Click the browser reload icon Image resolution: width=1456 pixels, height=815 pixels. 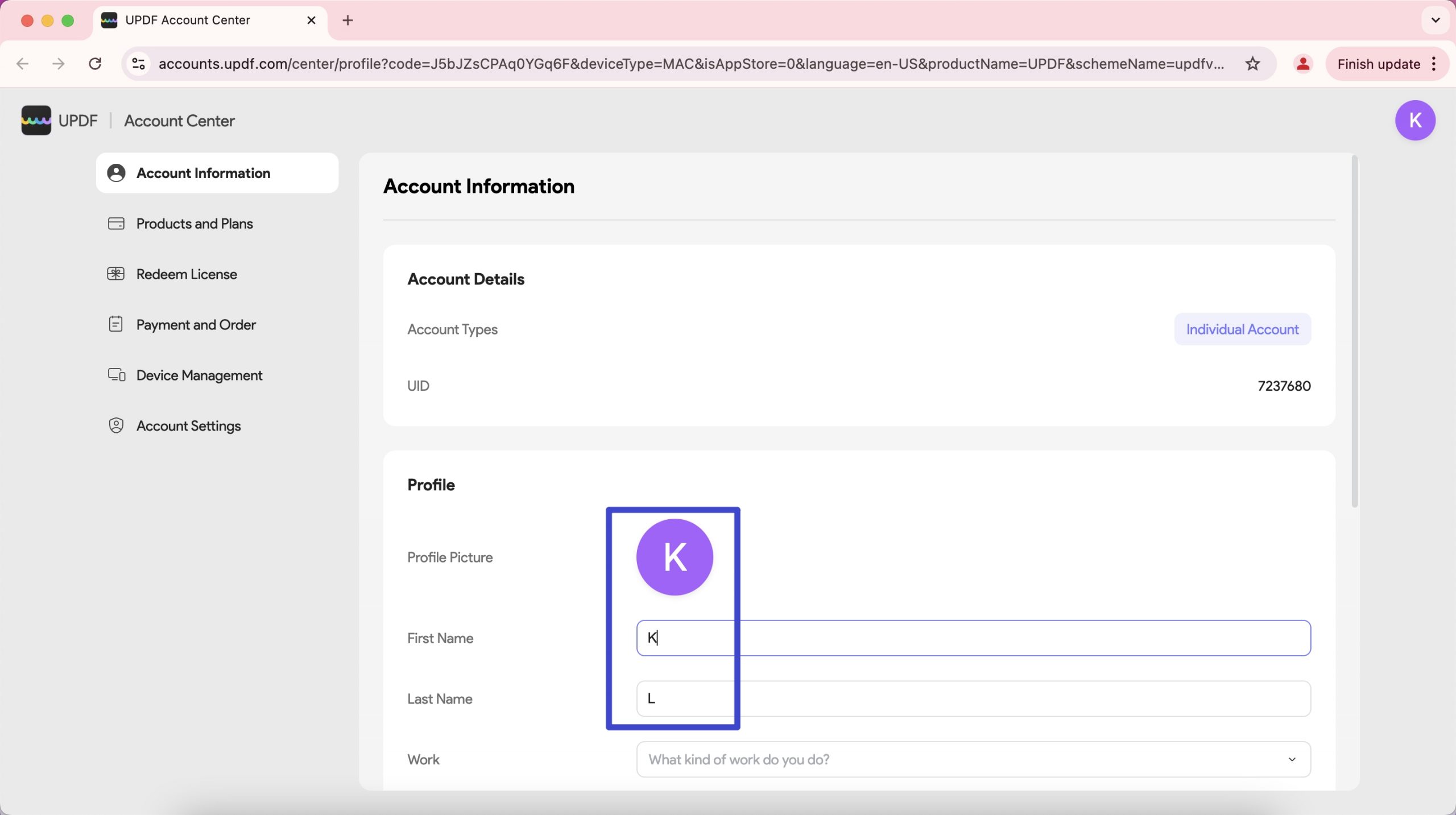click(x=95, y=64)
